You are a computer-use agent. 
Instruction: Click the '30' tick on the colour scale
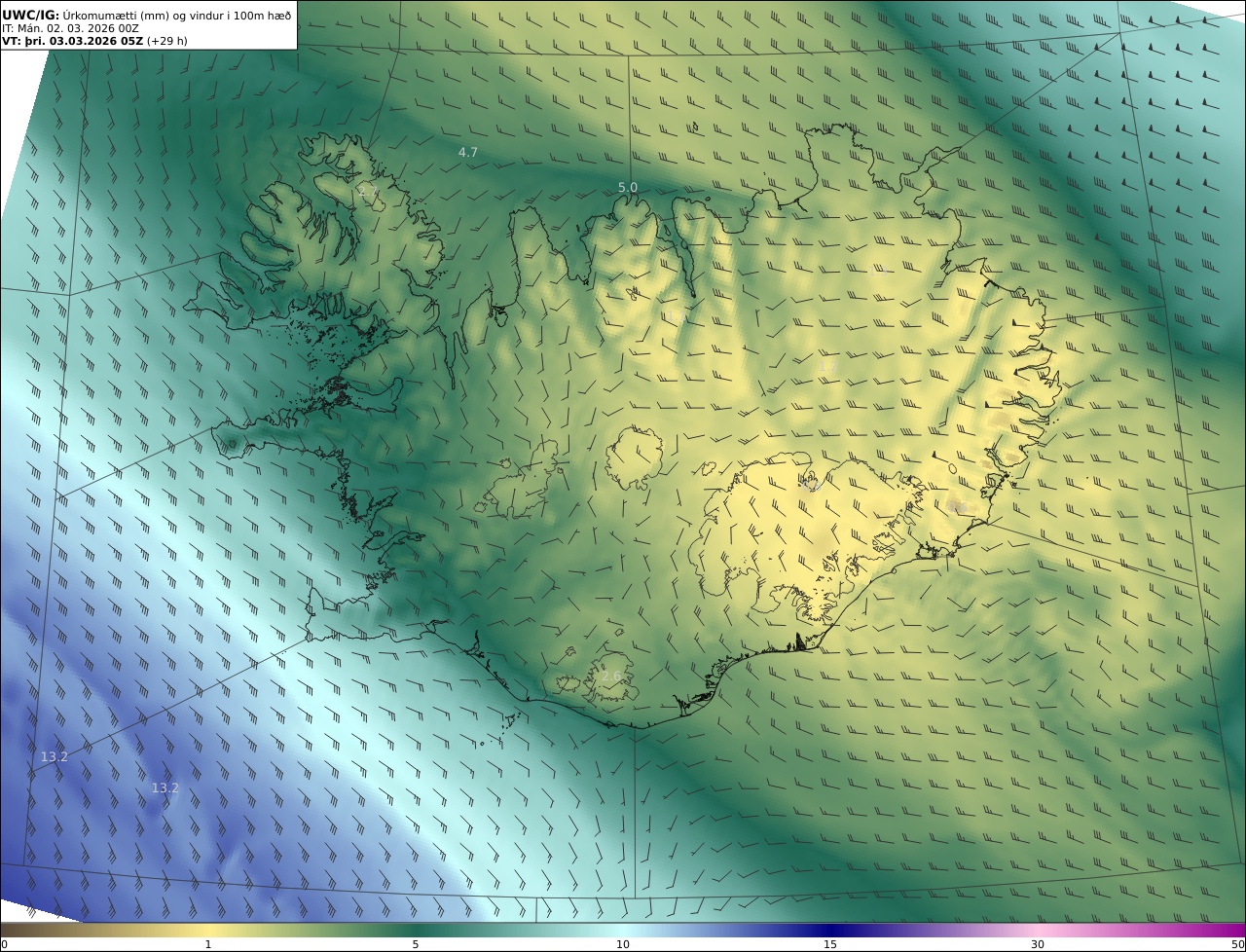1038,944
